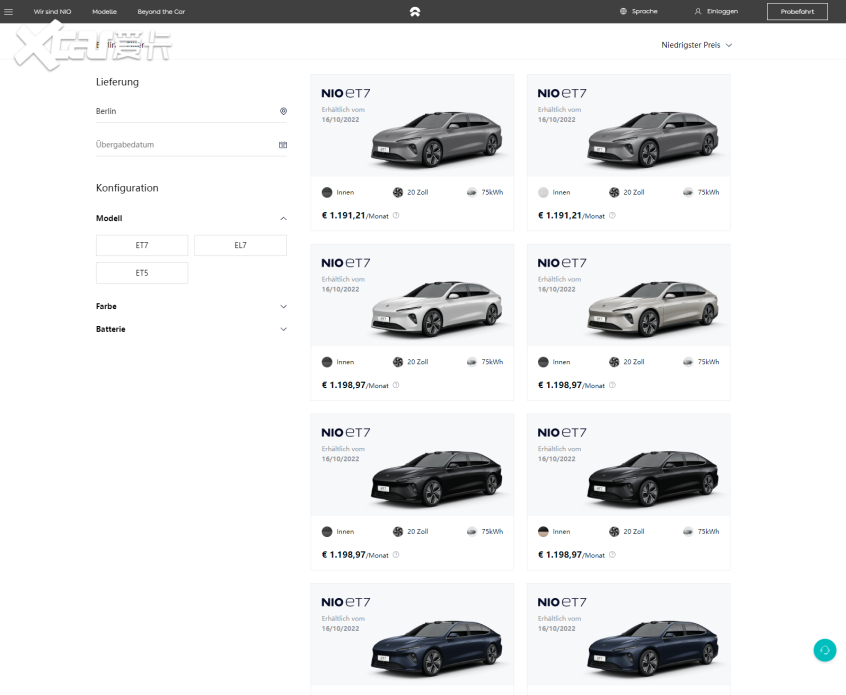Click 75kWh battery icon on beige ET7 card
Image resolution: width=846 pixels, height=695 pixels.
pyautogui.click(x=688, y=362)
